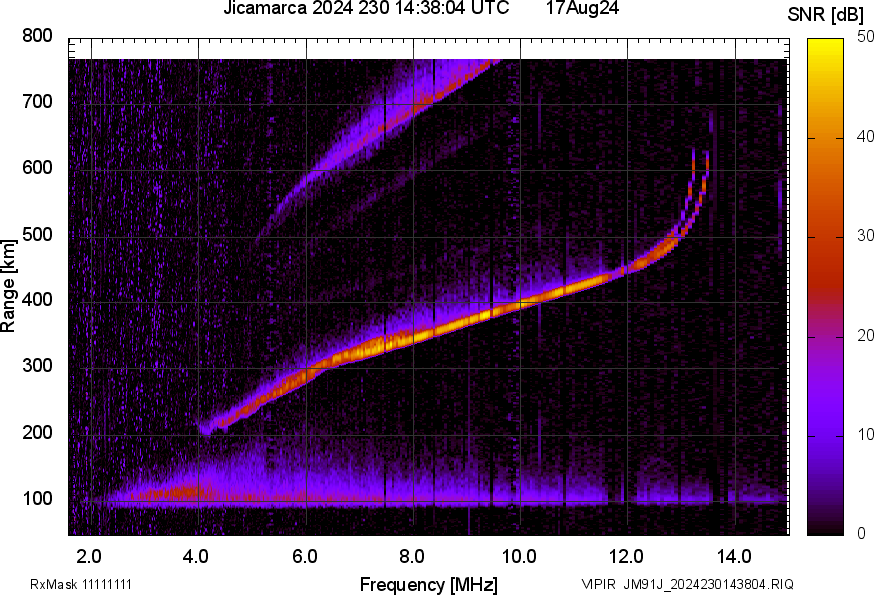Click the frequency tick label '10.0'

tap(519, 556)
